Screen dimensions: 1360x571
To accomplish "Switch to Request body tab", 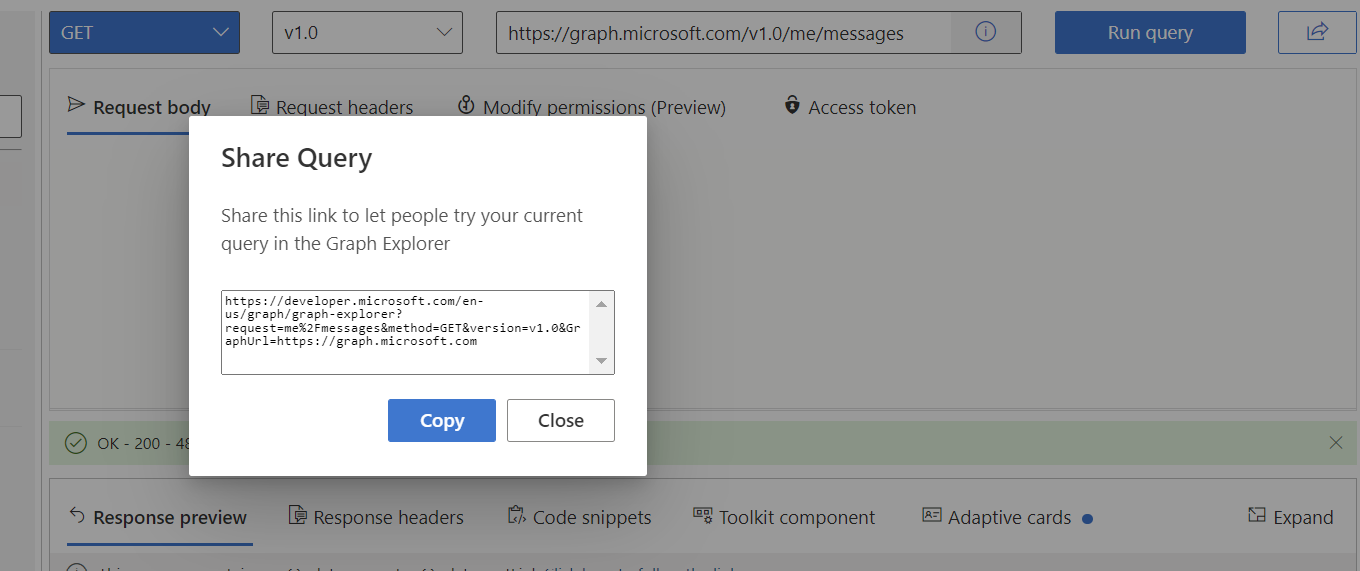I will pos(139,107).
